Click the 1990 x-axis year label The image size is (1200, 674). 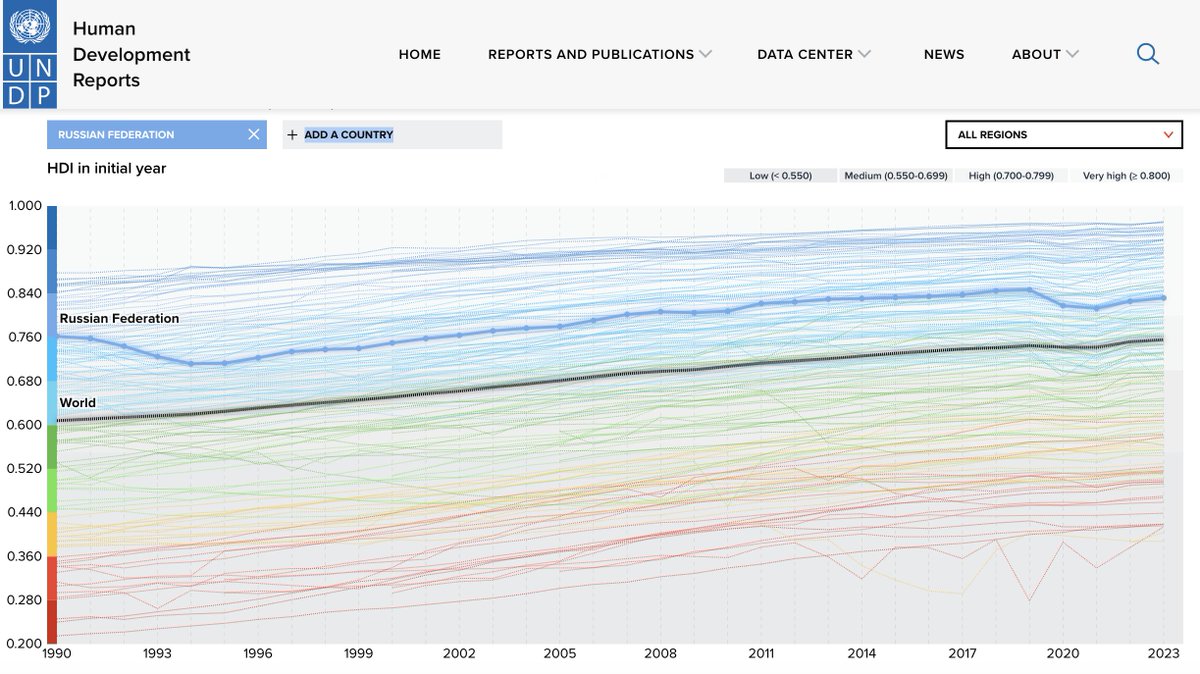coord(56,654)
